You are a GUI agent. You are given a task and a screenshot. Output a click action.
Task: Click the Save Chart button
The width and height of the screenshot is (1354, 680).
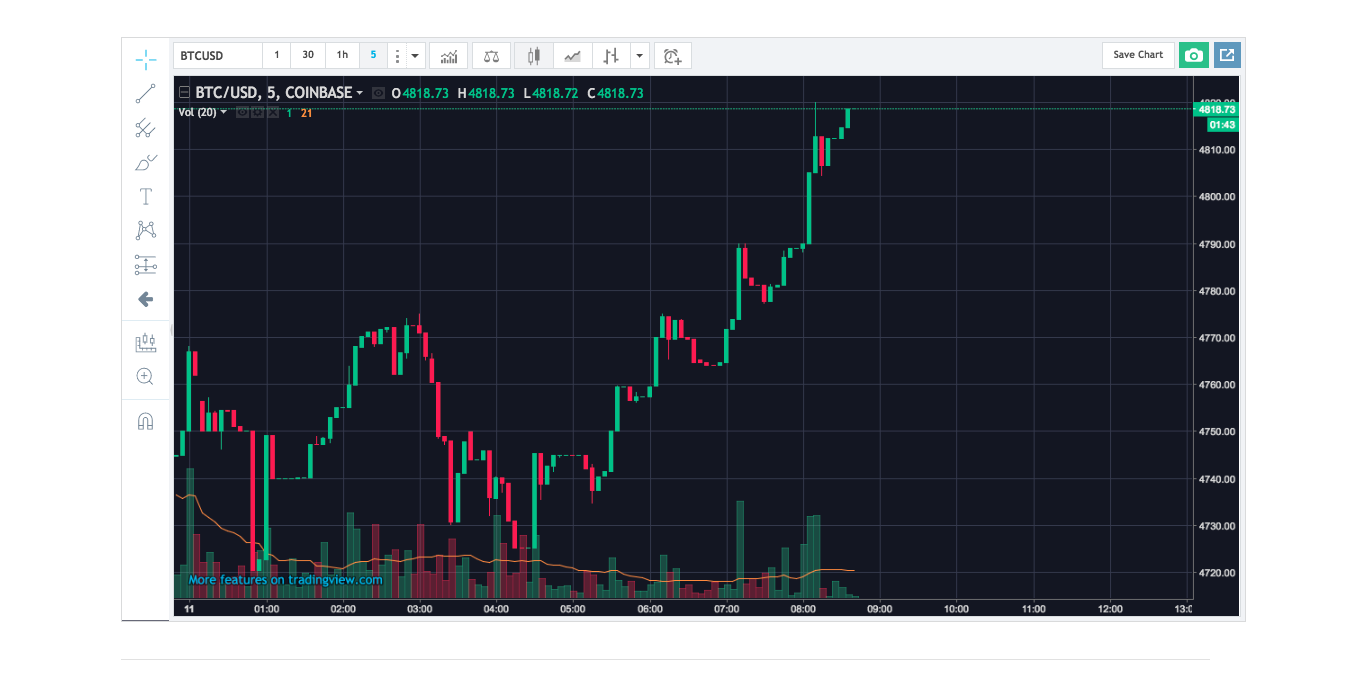tap(1138, 55)
